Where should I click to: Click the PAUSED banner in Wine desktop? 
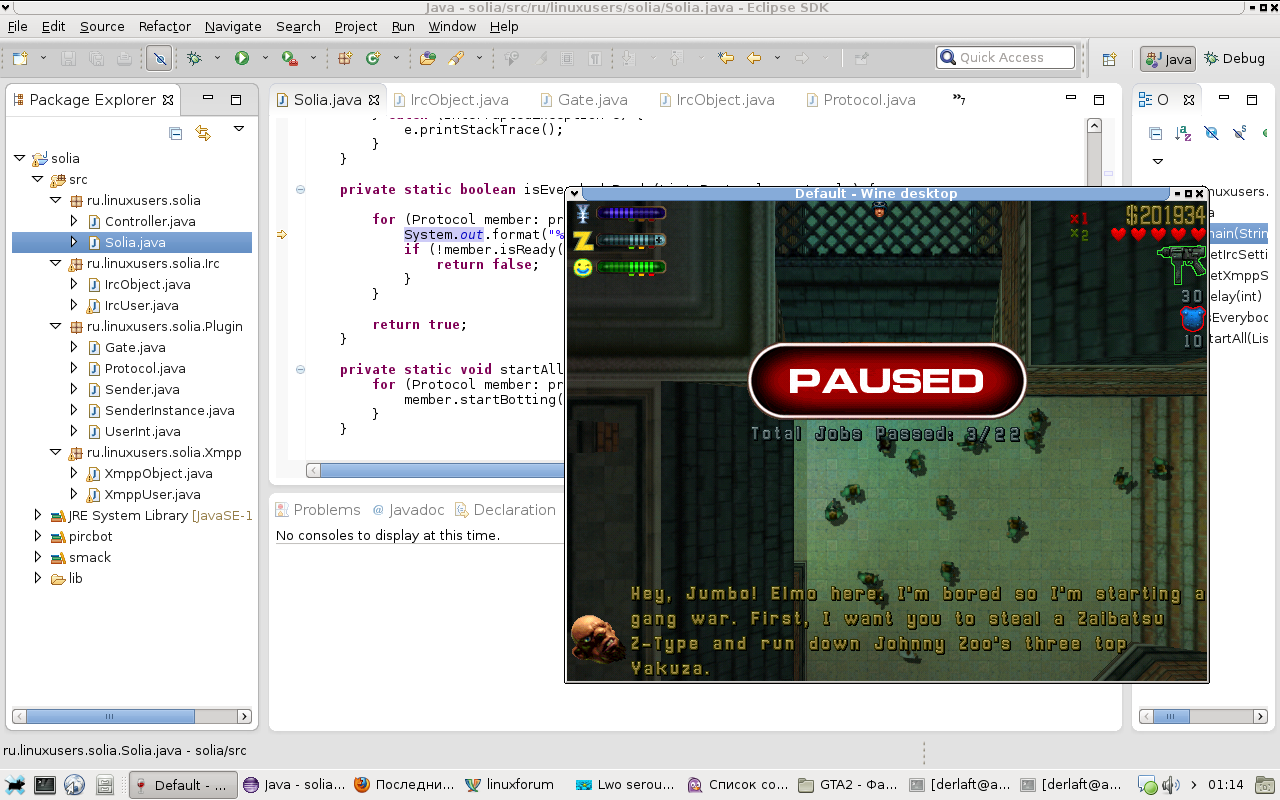[887, 381]
